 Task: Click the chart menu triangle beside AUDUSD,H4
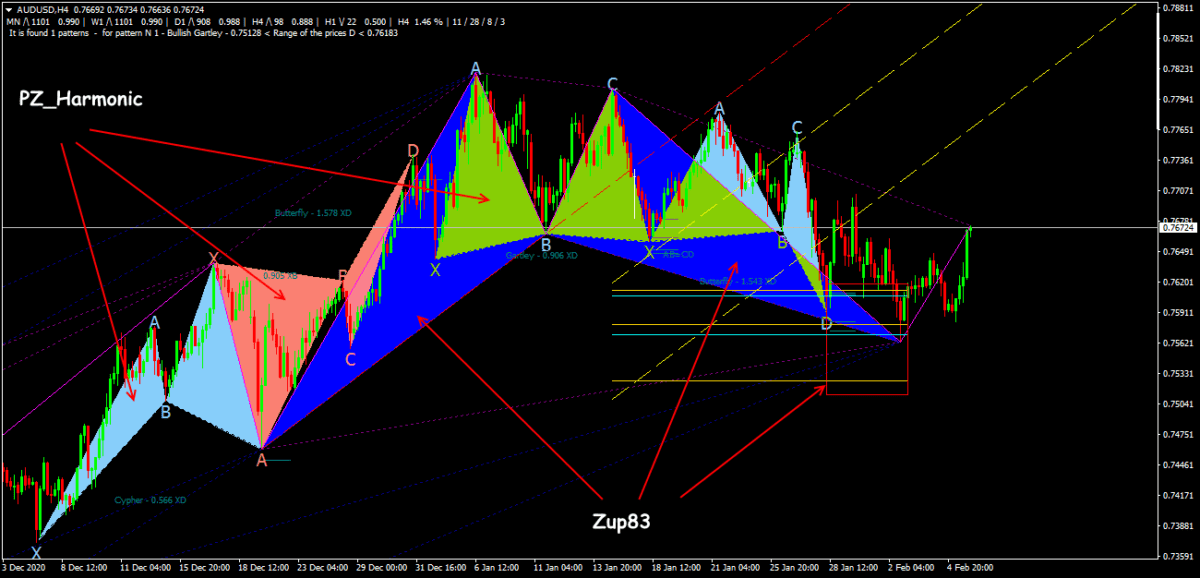click(8, 9)
